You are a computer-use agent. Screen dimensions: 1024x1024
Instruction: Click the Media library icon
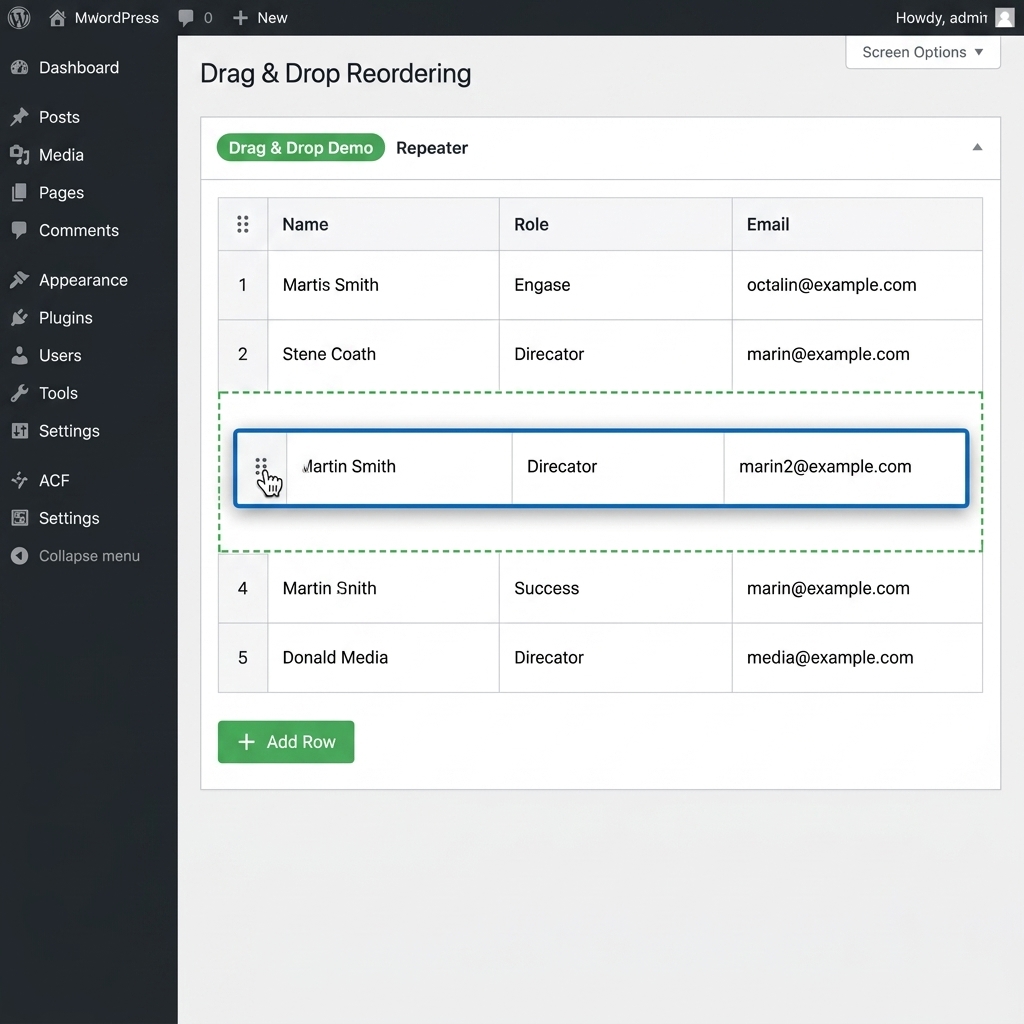tap(20, 155)
